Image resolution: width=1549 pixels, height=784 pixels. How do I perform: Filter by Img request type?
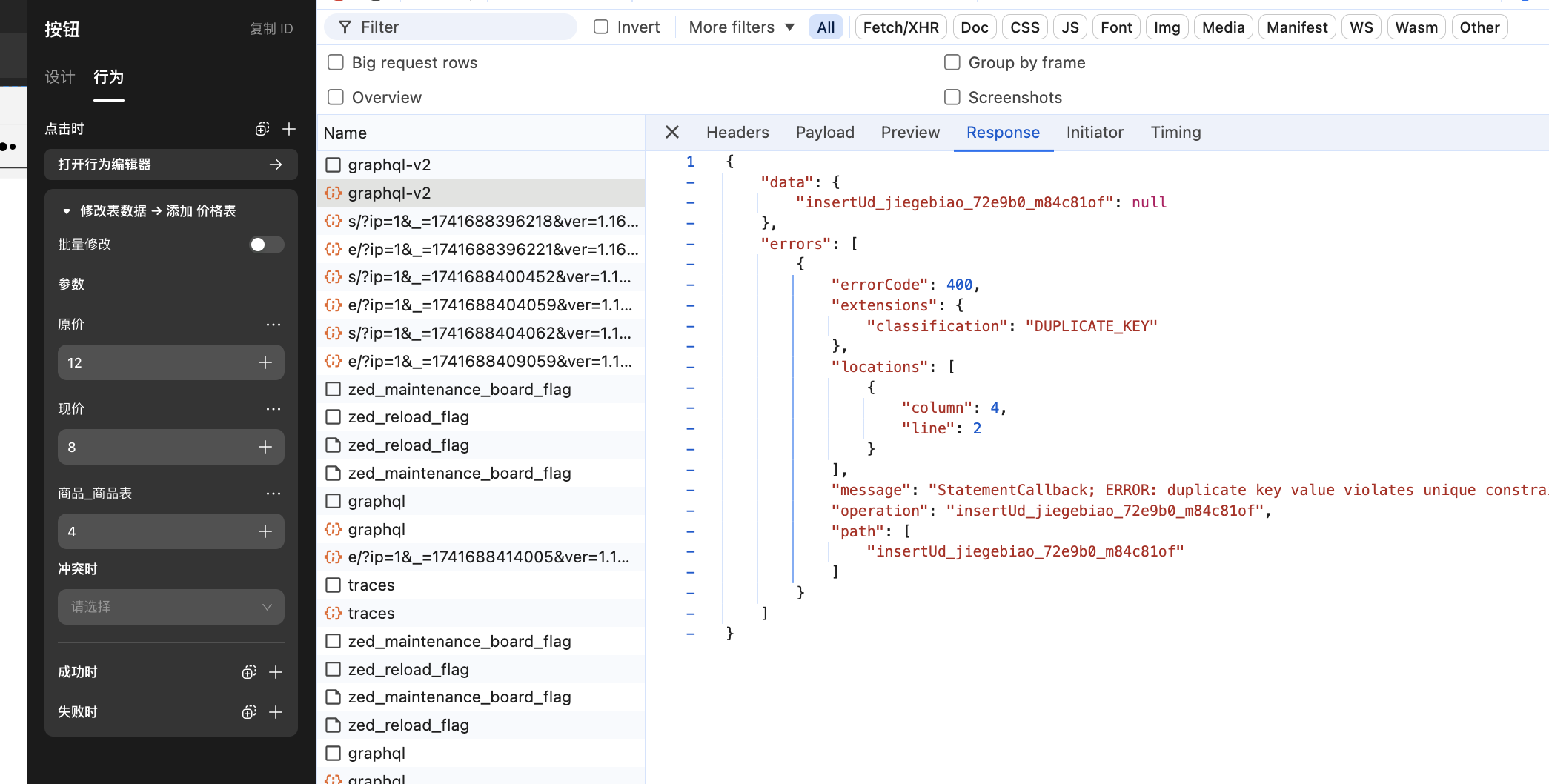pyautogui.click(x=1167, y=27)
